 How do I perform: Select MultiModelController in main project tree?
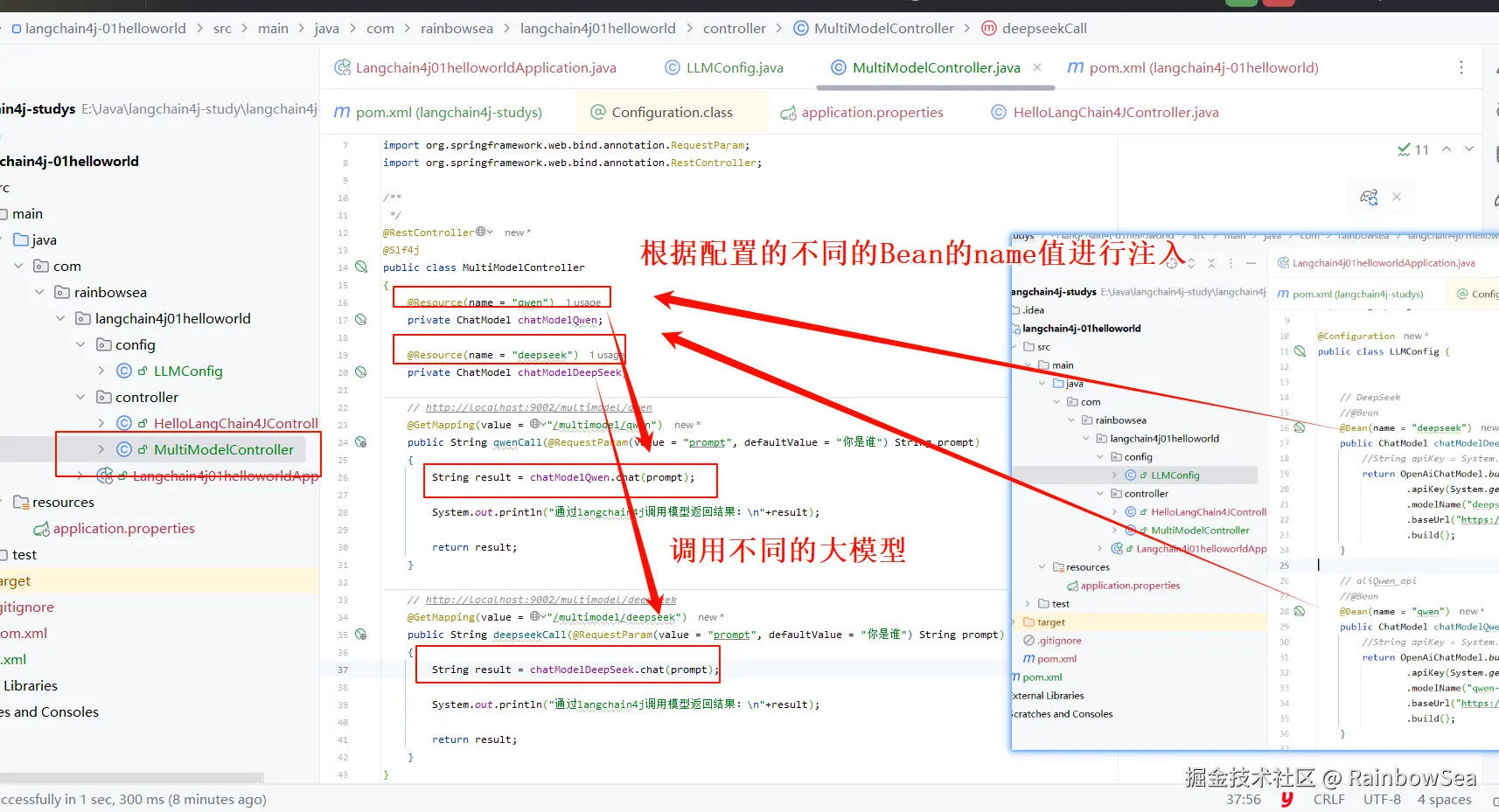pos(224,449)
